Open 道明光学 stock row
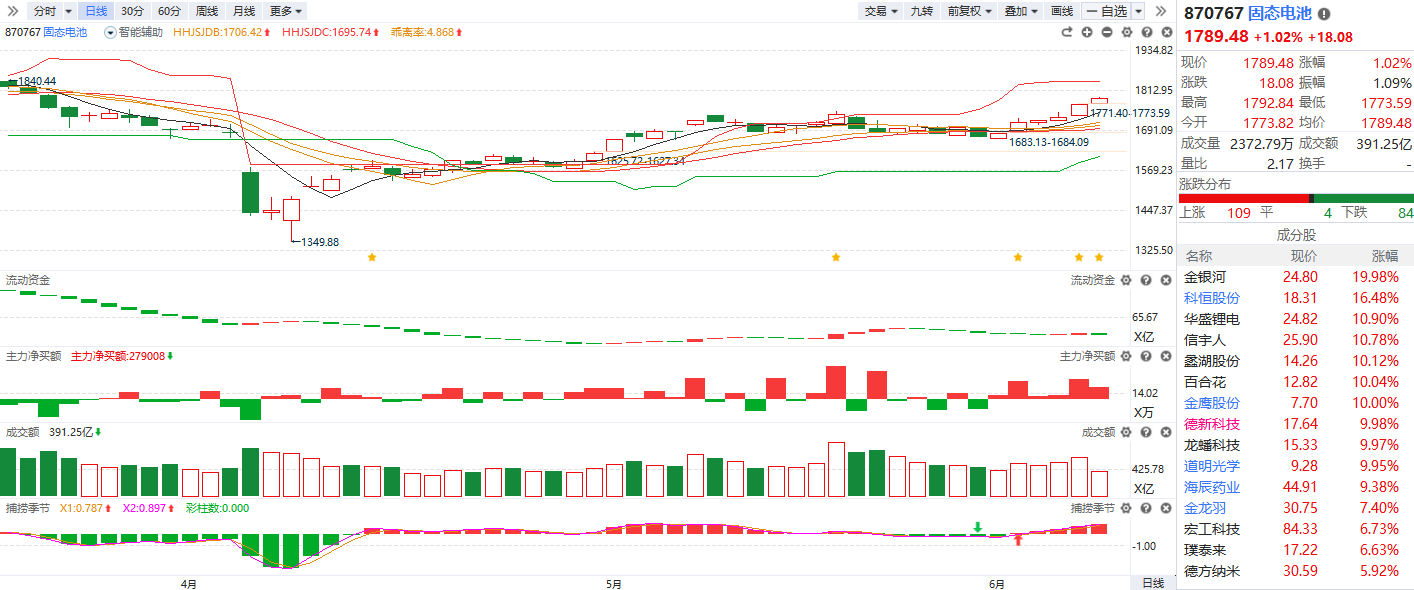 pos(1295,466)
